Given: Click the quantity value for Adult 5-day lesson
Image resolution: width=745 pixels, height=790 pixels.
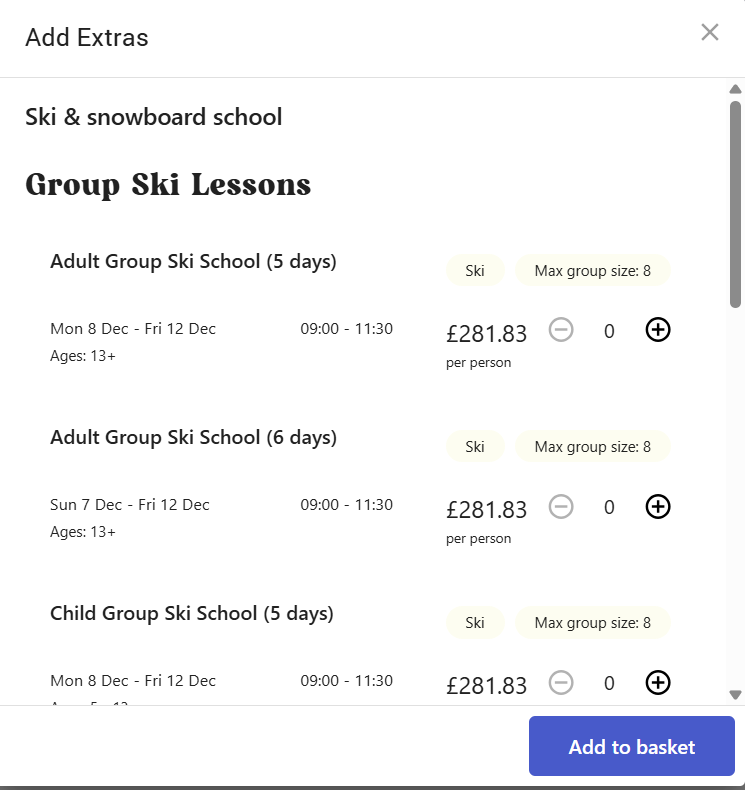Looking at the screenshot, I should tap(609, 331).
